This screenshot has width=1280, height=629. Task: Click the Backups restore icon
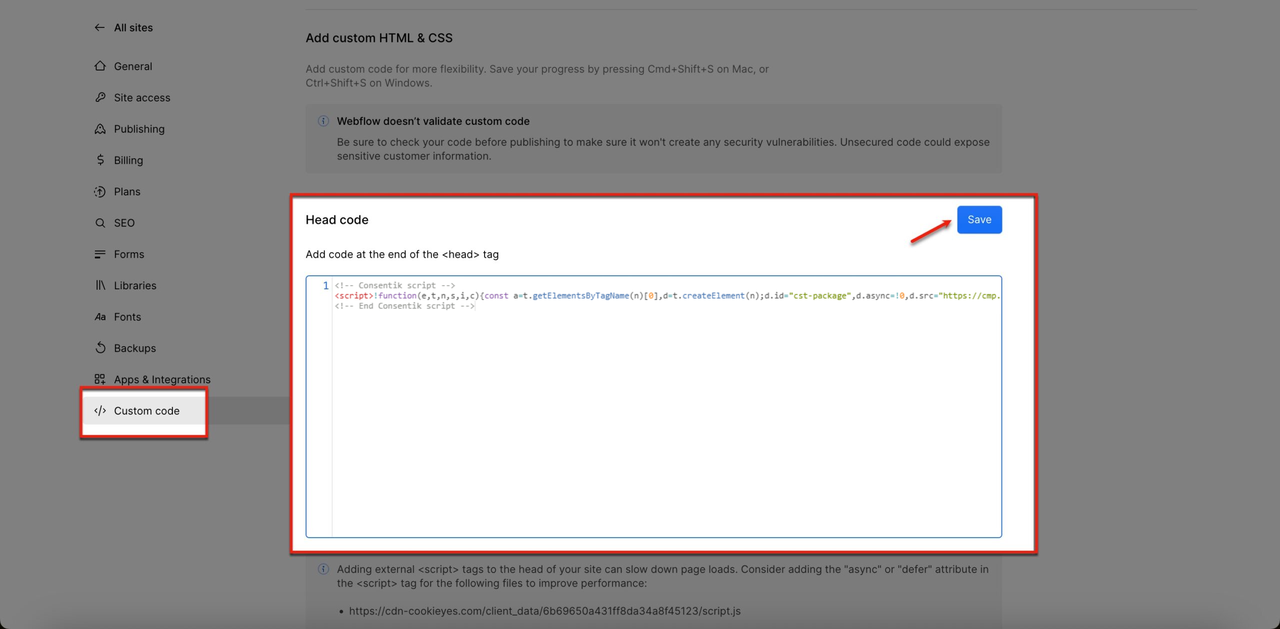click(x=100, y=348)
